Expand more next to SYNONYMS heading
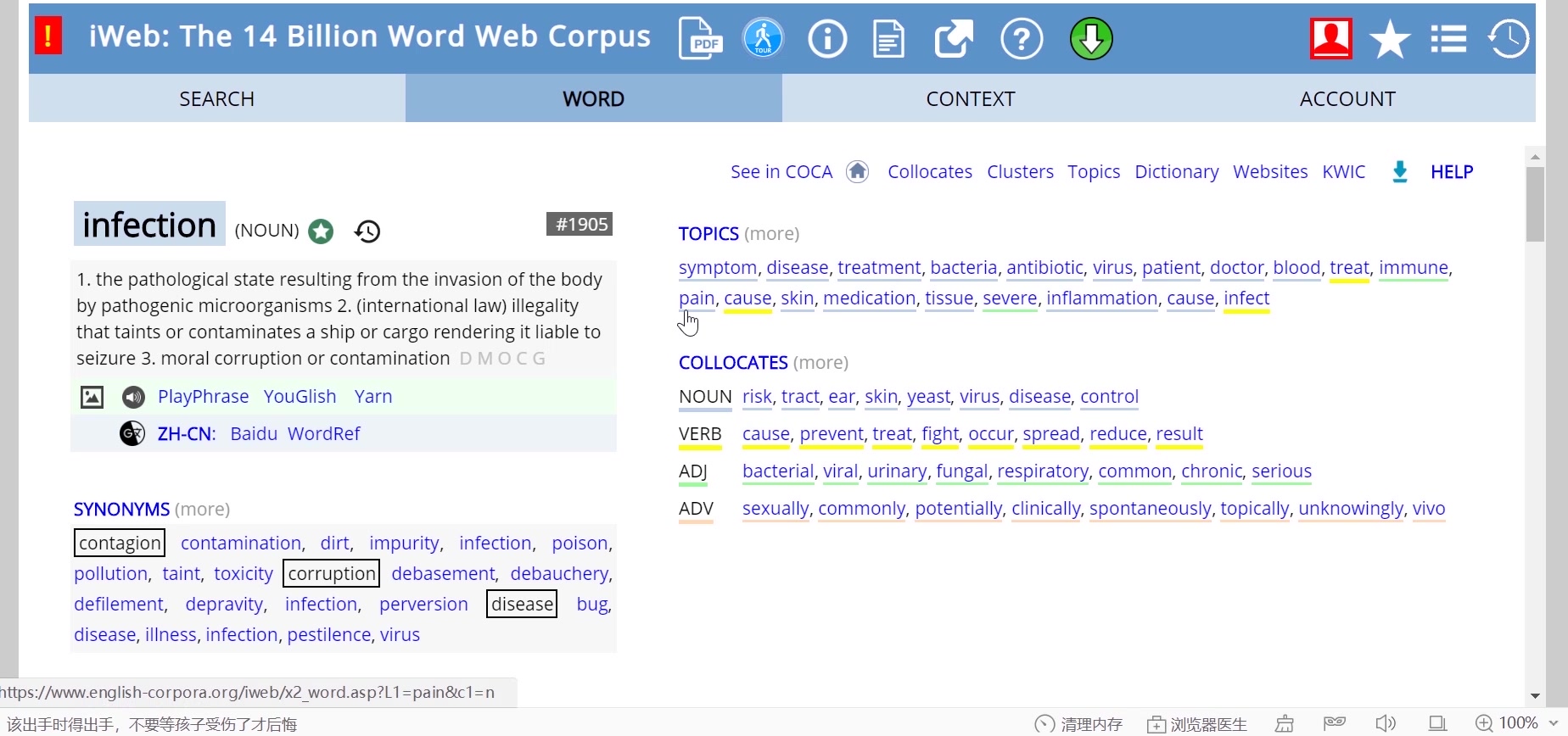The image size is (1568, 736). click(202, 510)
